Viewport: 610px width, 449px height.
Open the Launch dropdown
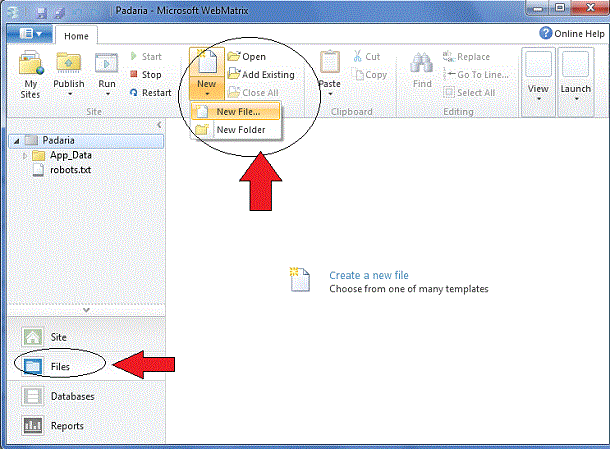click(576, 82)
